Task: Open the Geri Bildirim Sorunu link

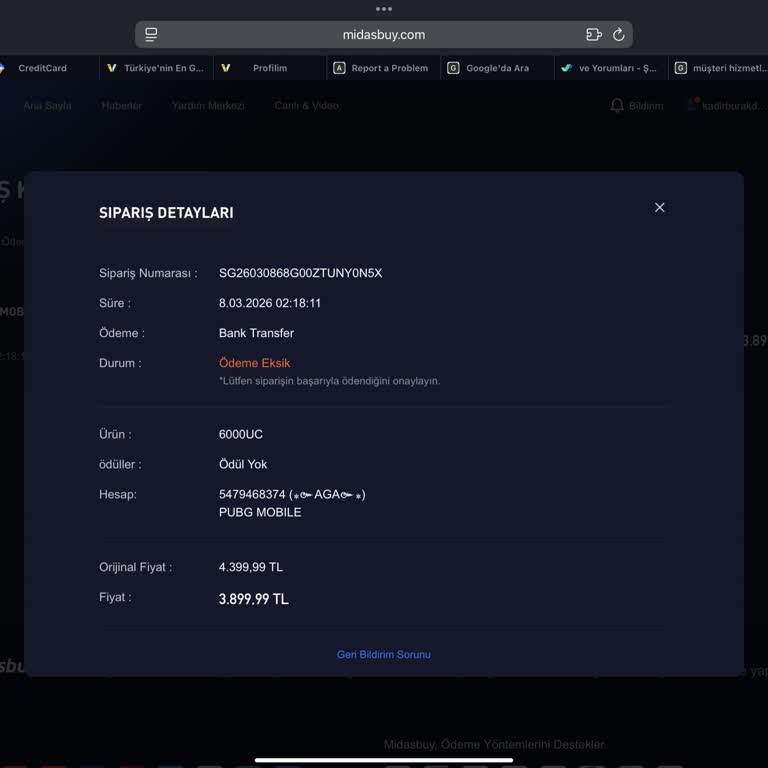Action: click(384, 654)
